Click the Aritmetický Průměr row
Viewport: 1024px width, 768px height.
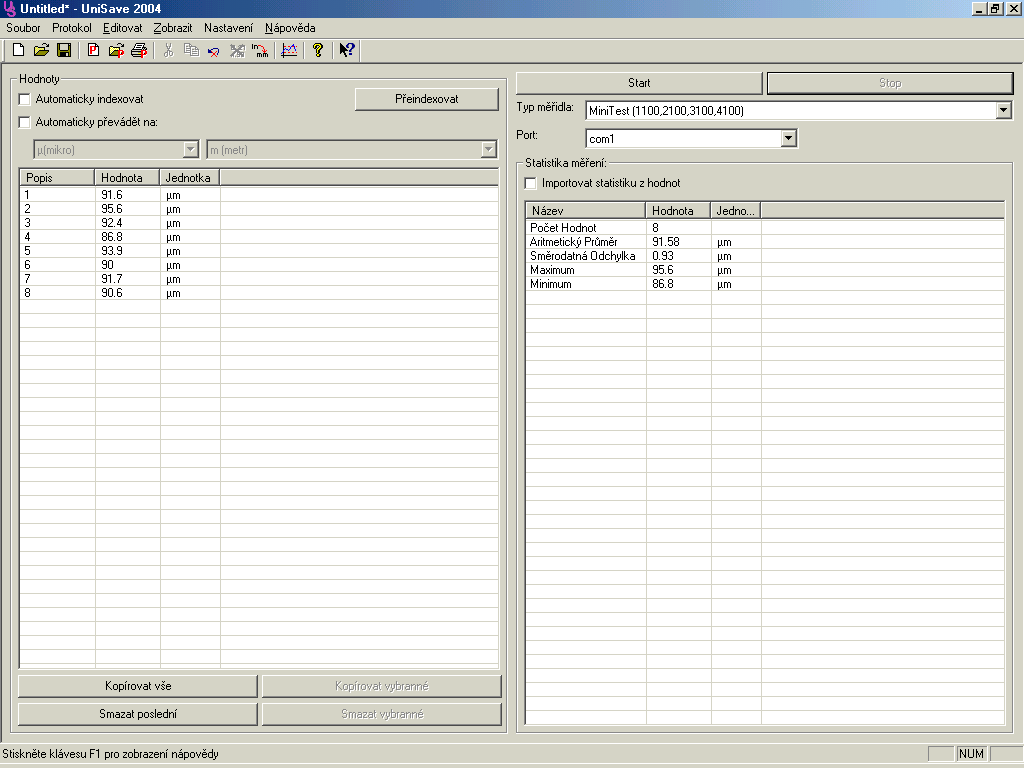(x=765, y=242)
